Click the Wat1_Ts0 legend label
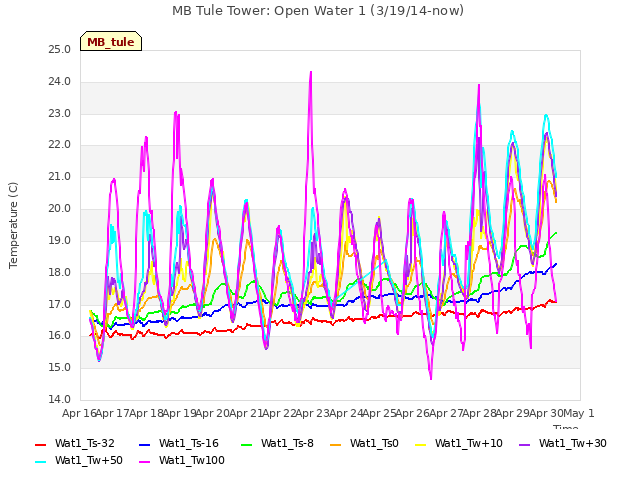The height and width of the screenshot is (480, 640). (x=374, y=443)
